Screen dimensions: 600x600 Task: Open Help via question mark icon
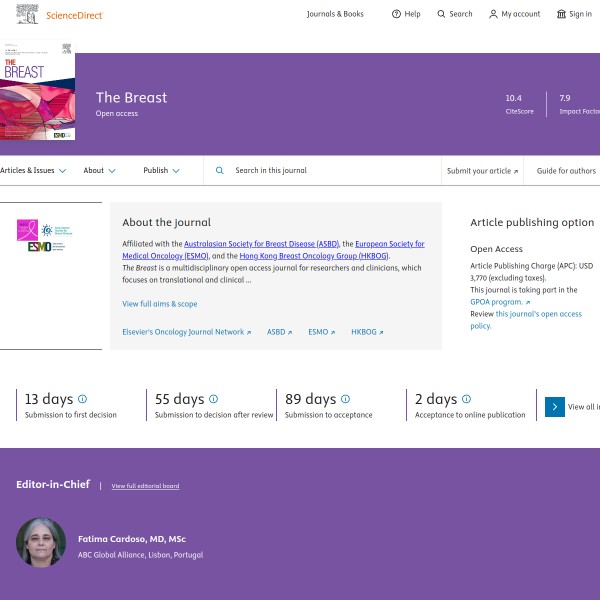tap(396, 14)
